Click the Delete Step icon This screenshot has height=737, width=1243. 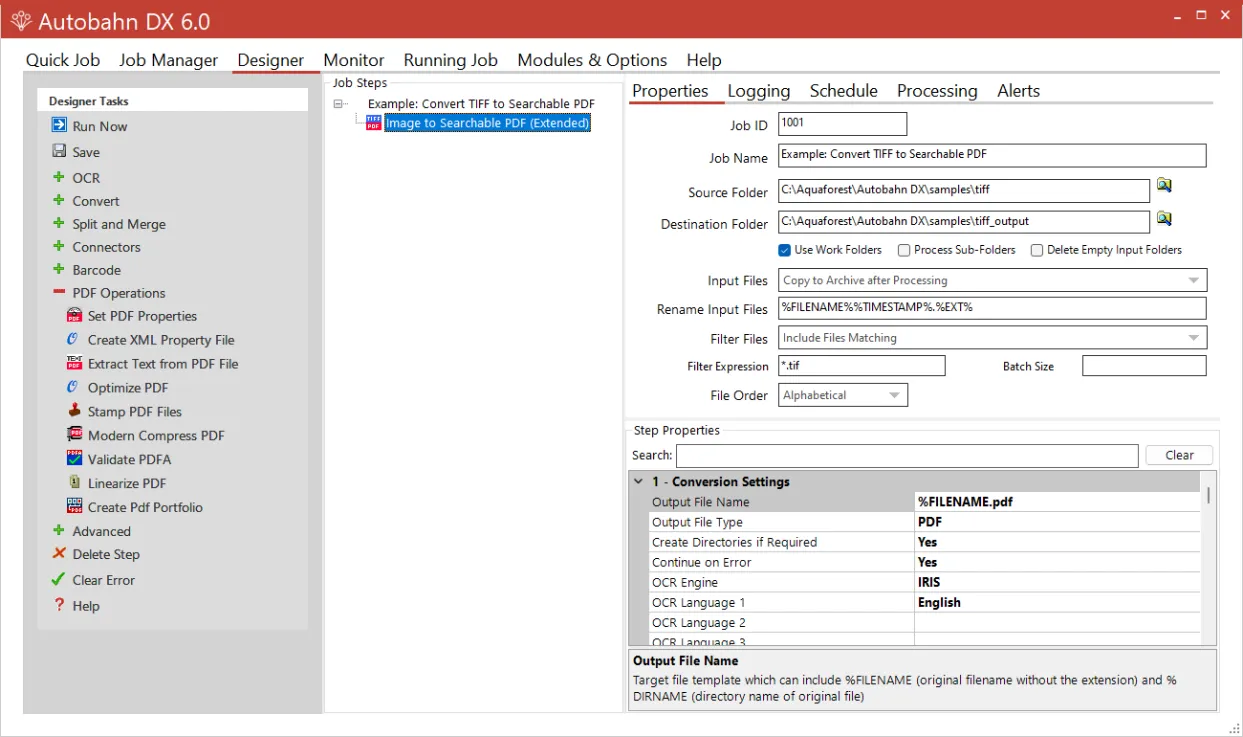tap(57, 554)
